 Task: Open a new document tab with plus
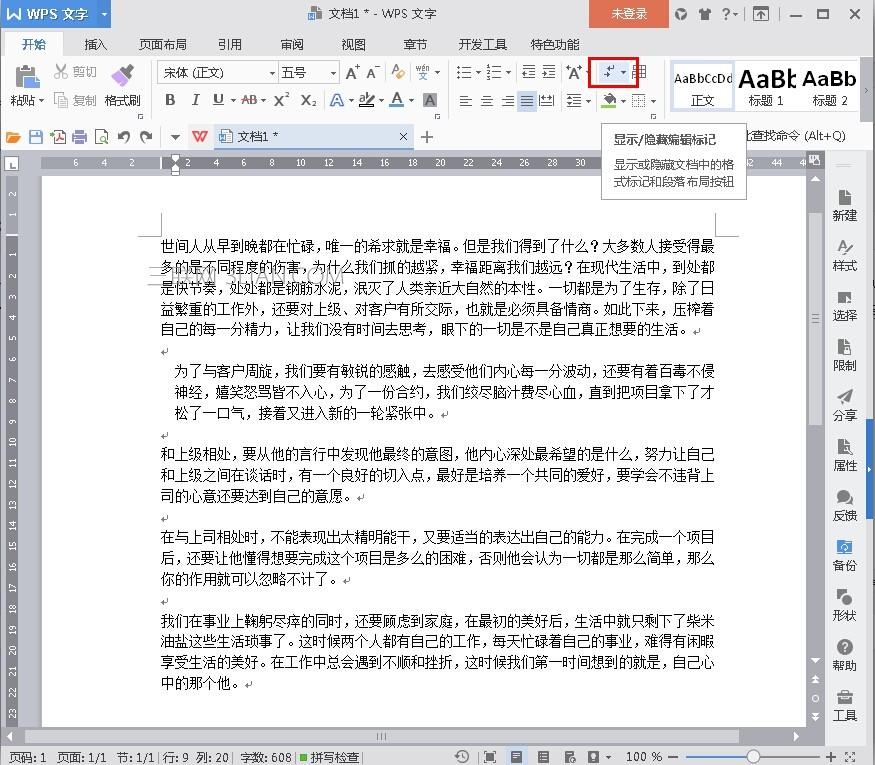click(427, 137)
